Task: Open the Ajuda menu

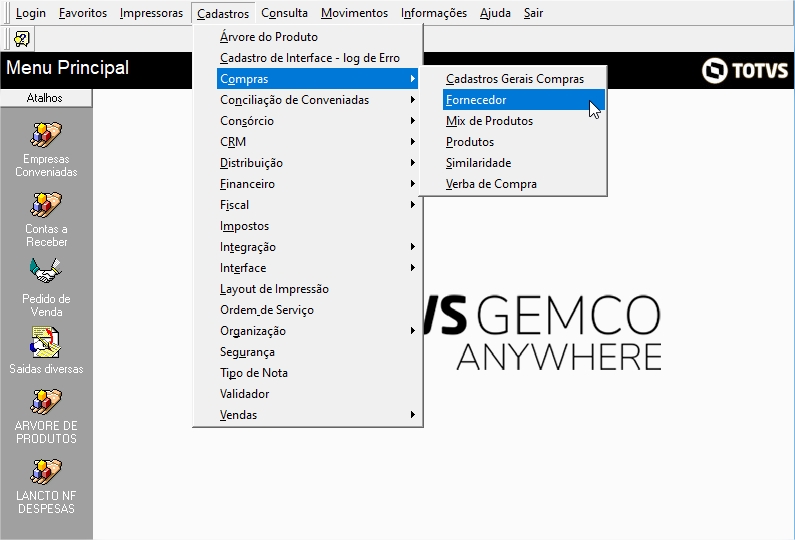Action: click(x=495, y=13)
